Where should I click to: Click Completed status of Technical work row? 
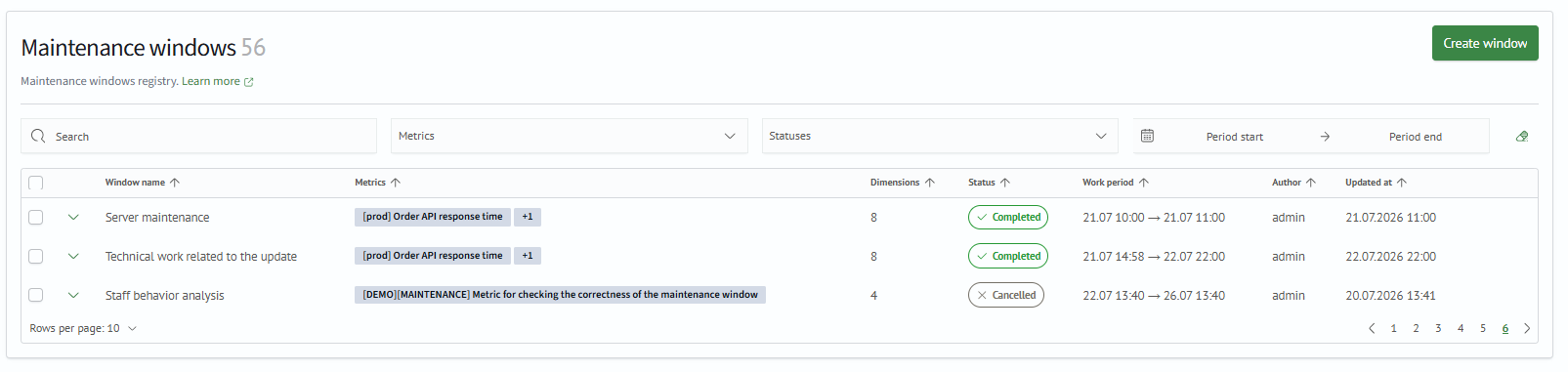(x=1008, y=256)
